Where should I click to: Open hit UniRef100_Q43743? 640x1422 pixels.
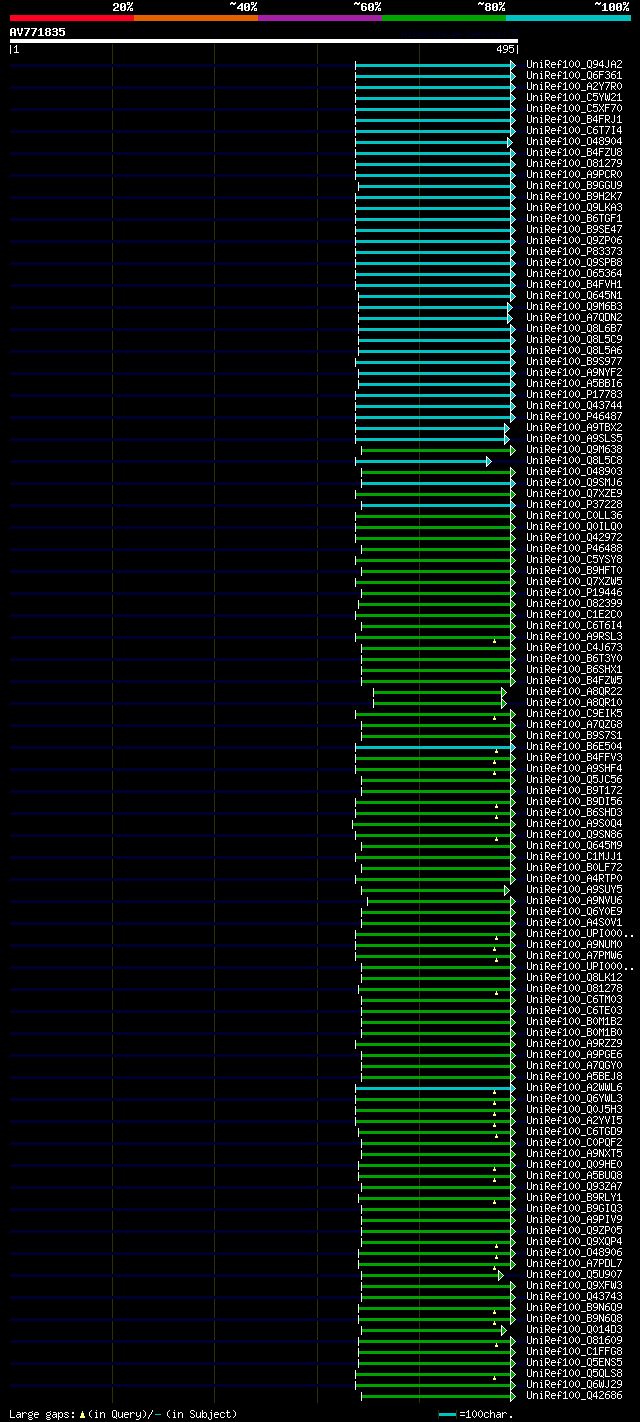point(574,1297)
